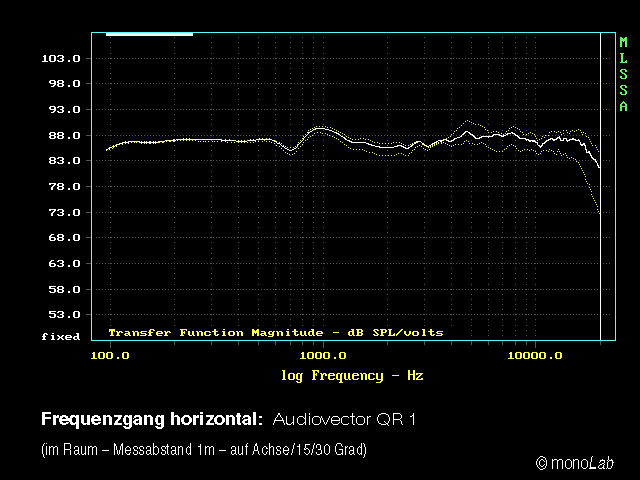Select the 103.0 y-axis label

[x=60, y=58]
